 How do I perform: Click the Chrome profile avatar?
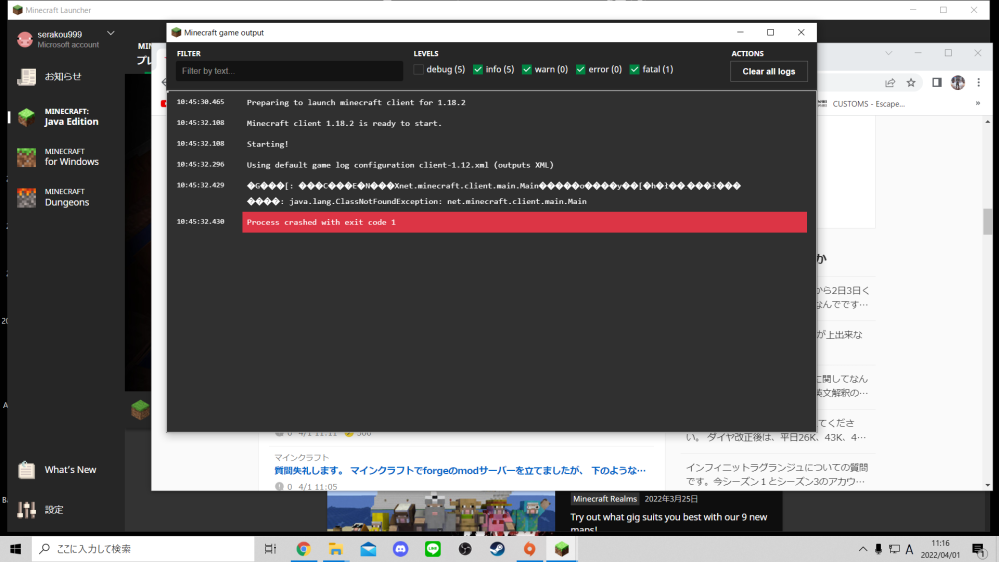[x=958, y=82]
